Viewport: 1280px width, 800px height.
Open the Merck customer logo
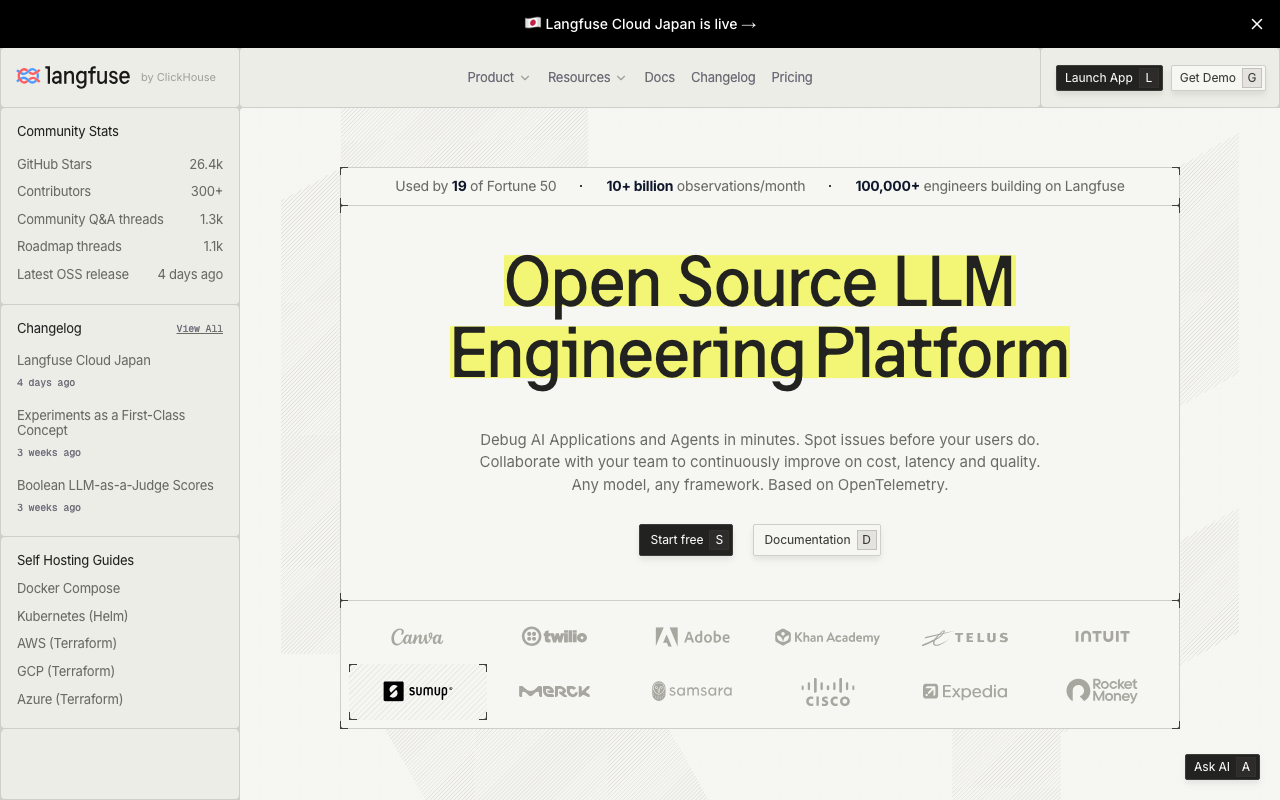tap(555, 691)
